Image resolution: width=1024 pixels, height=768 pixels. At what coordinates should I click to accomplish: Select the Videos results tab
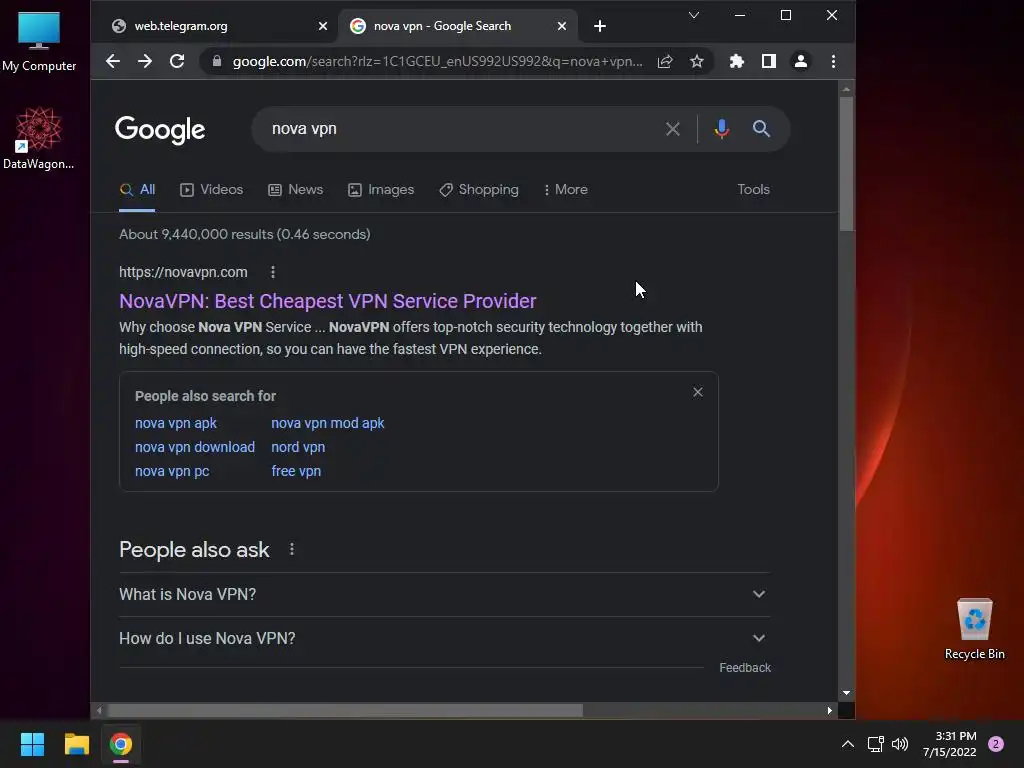[x=212, y=189]
